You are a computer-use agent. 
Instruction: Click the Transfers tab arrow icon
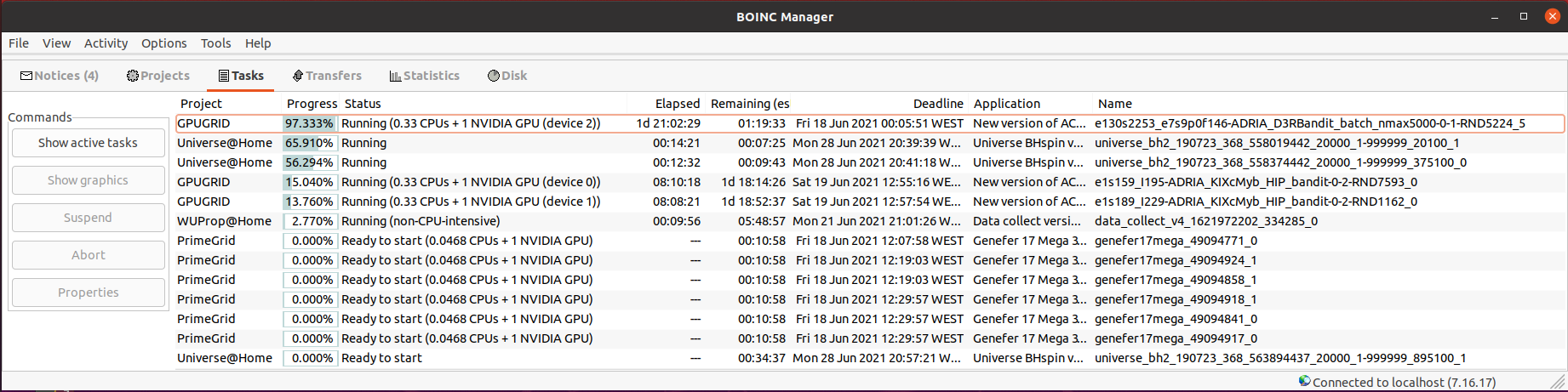pos(297,76)
